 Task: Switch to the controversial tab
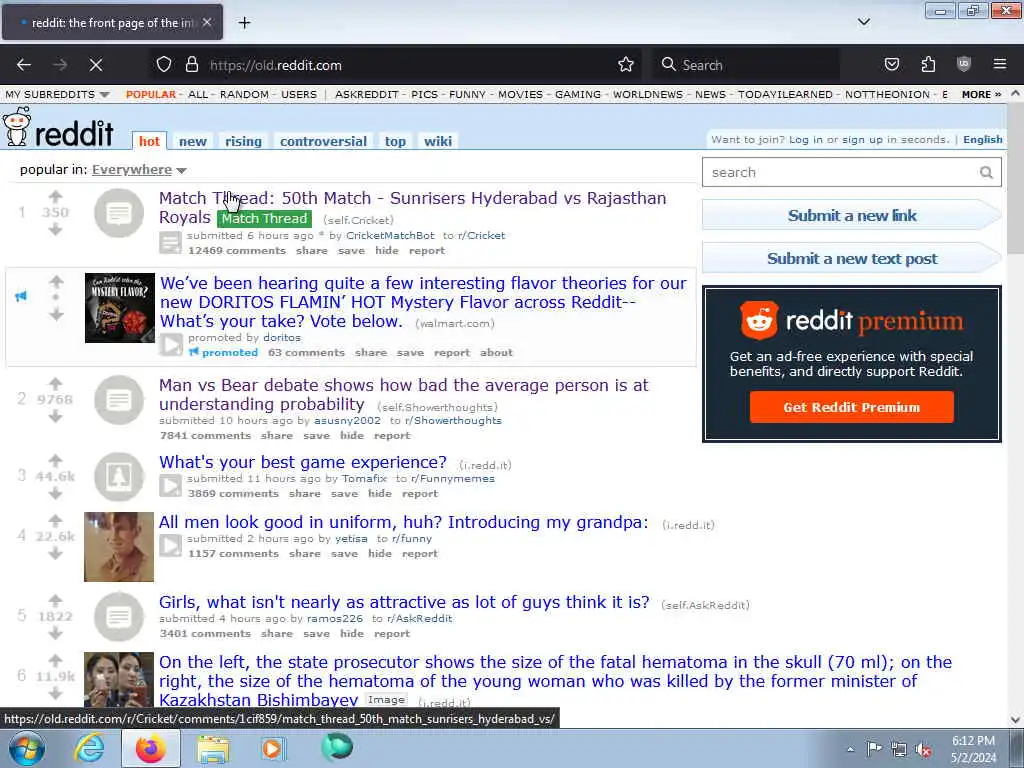point(323,141)
